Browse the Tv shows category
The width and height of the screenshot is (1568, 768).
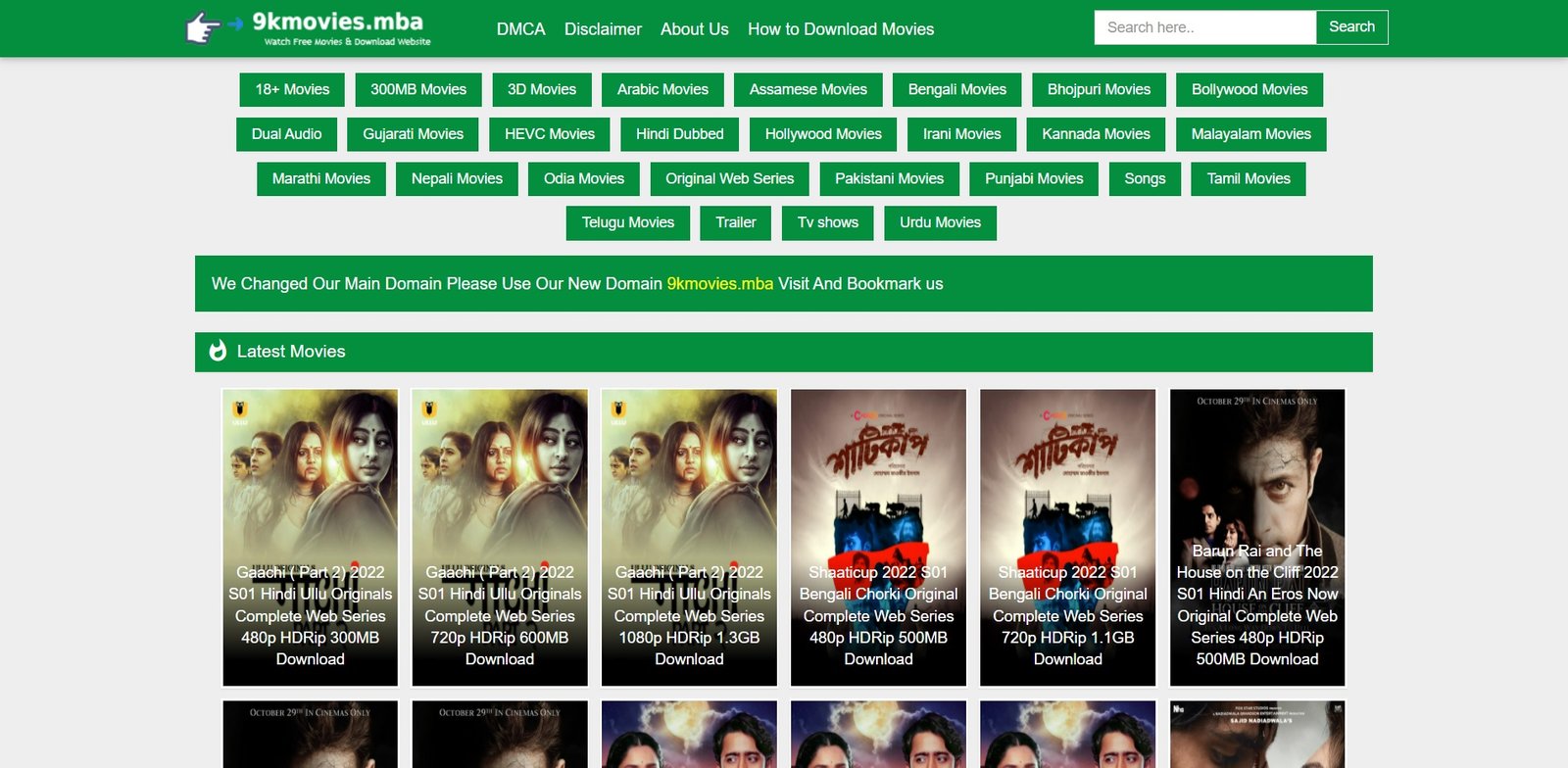coord(828,222)
